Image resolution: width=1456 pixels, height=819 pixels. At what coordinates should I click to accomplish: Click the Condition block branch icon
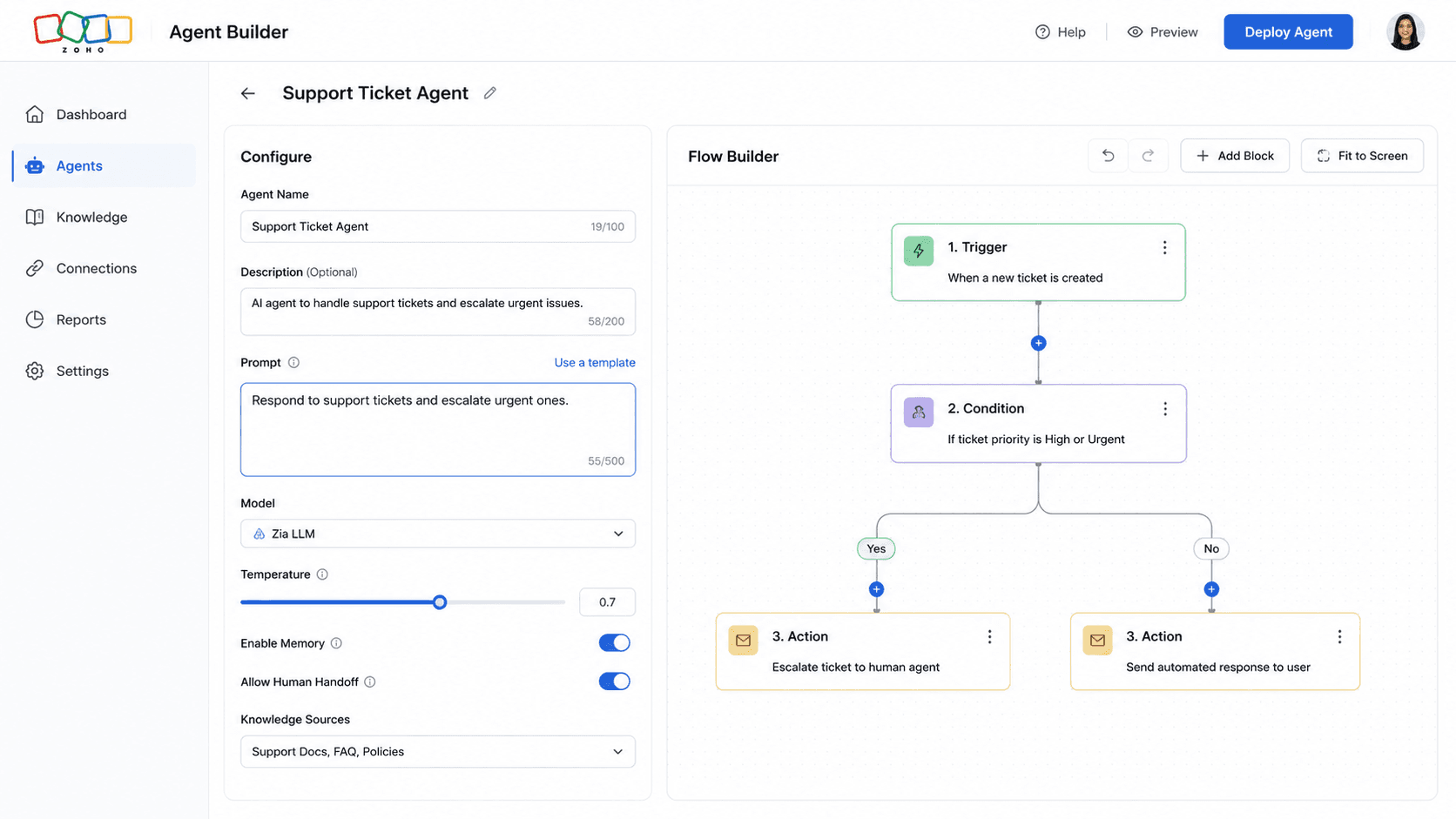[919, 413]
